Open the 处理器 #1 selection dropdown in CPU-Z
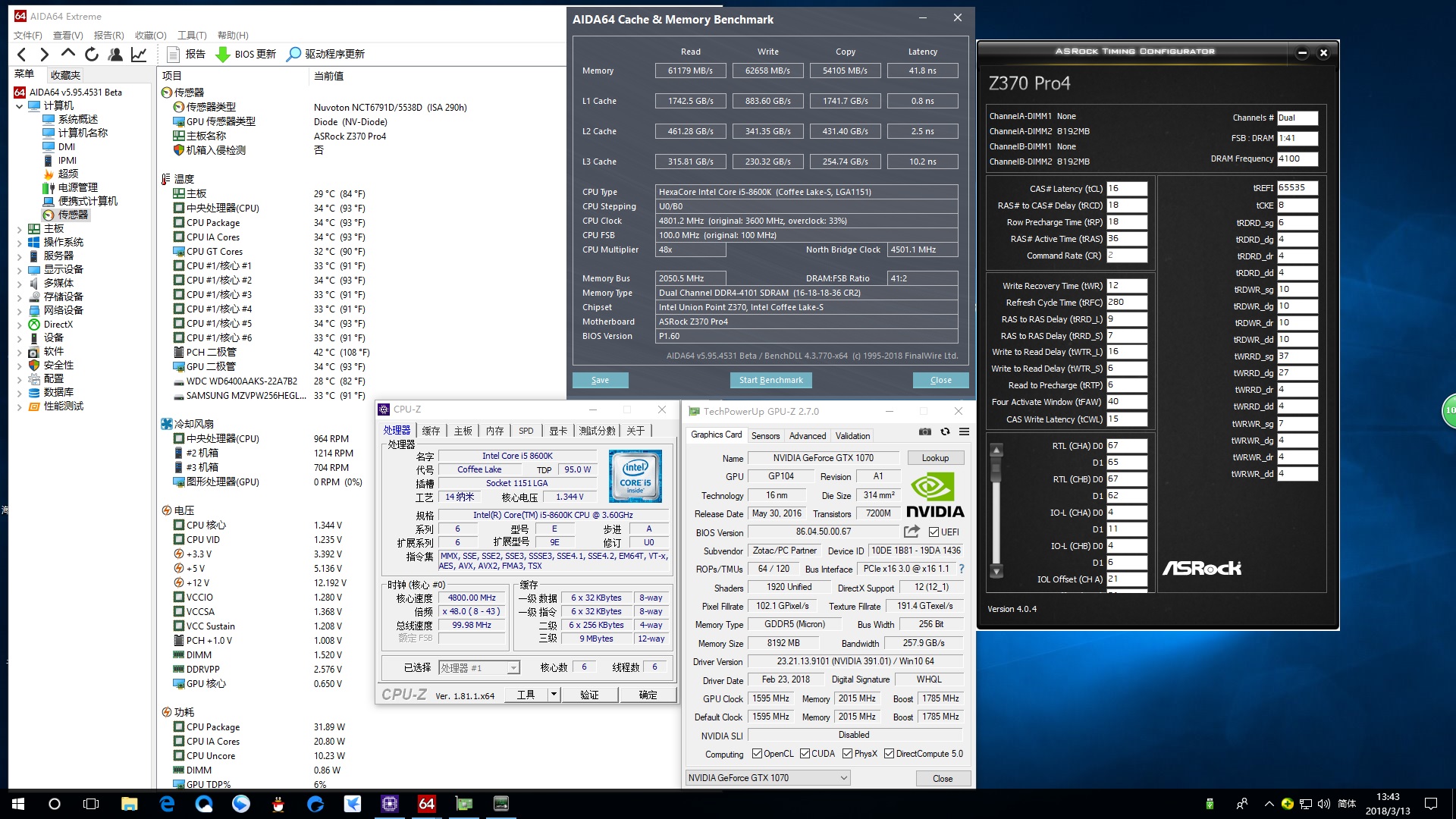 513,667
